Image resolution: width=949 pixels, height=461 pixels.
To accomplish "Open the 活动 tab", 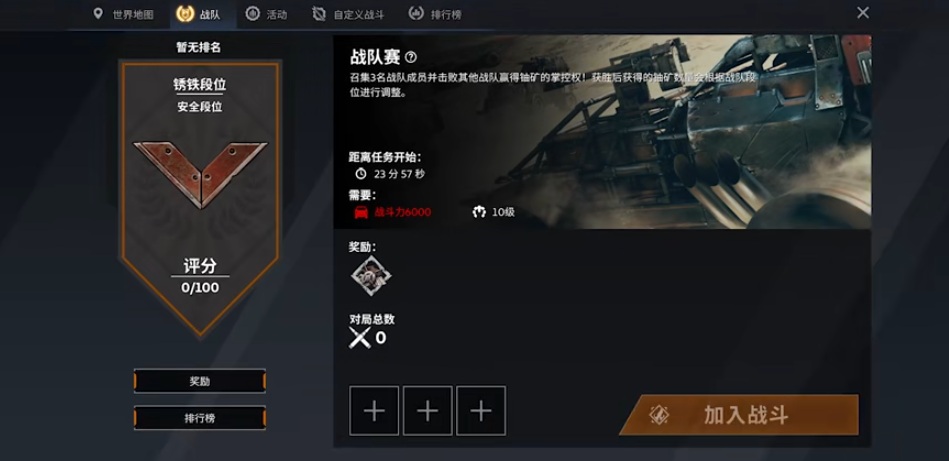I will (x=266, y=15).
